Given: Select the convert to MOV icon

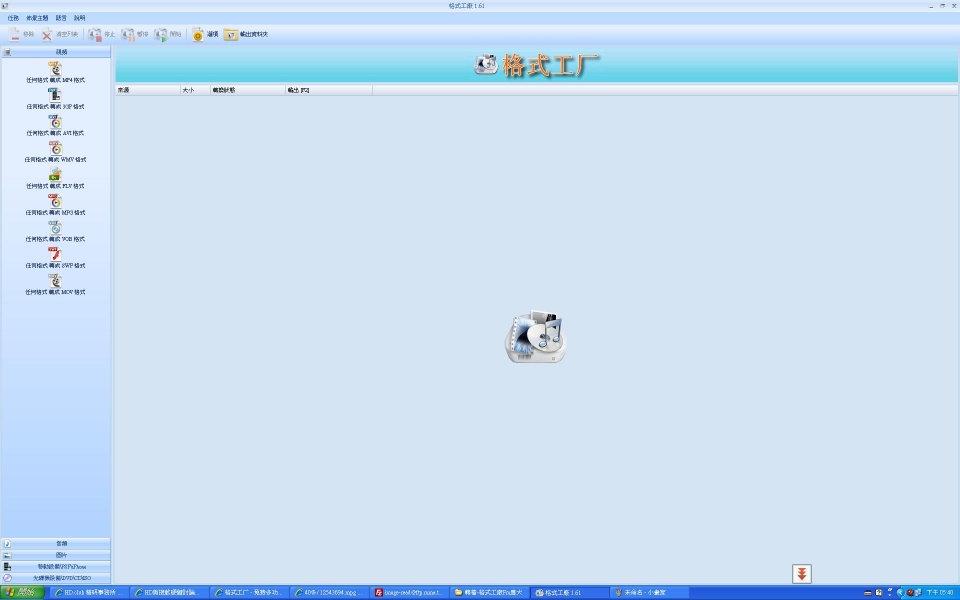Looking at the screenshot, I should pyautogui.click(x=55, y=281).
